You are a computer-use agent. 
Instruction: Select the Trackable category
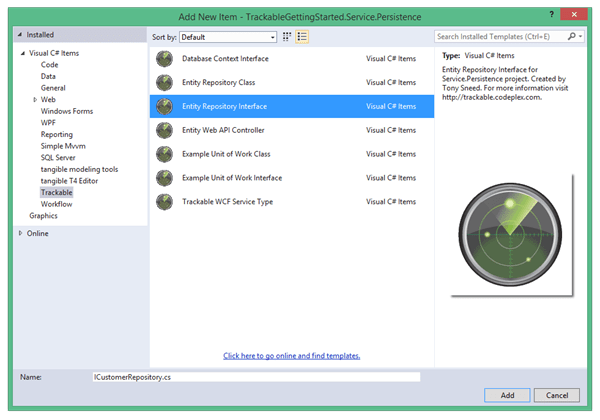[x=57, y=191]
